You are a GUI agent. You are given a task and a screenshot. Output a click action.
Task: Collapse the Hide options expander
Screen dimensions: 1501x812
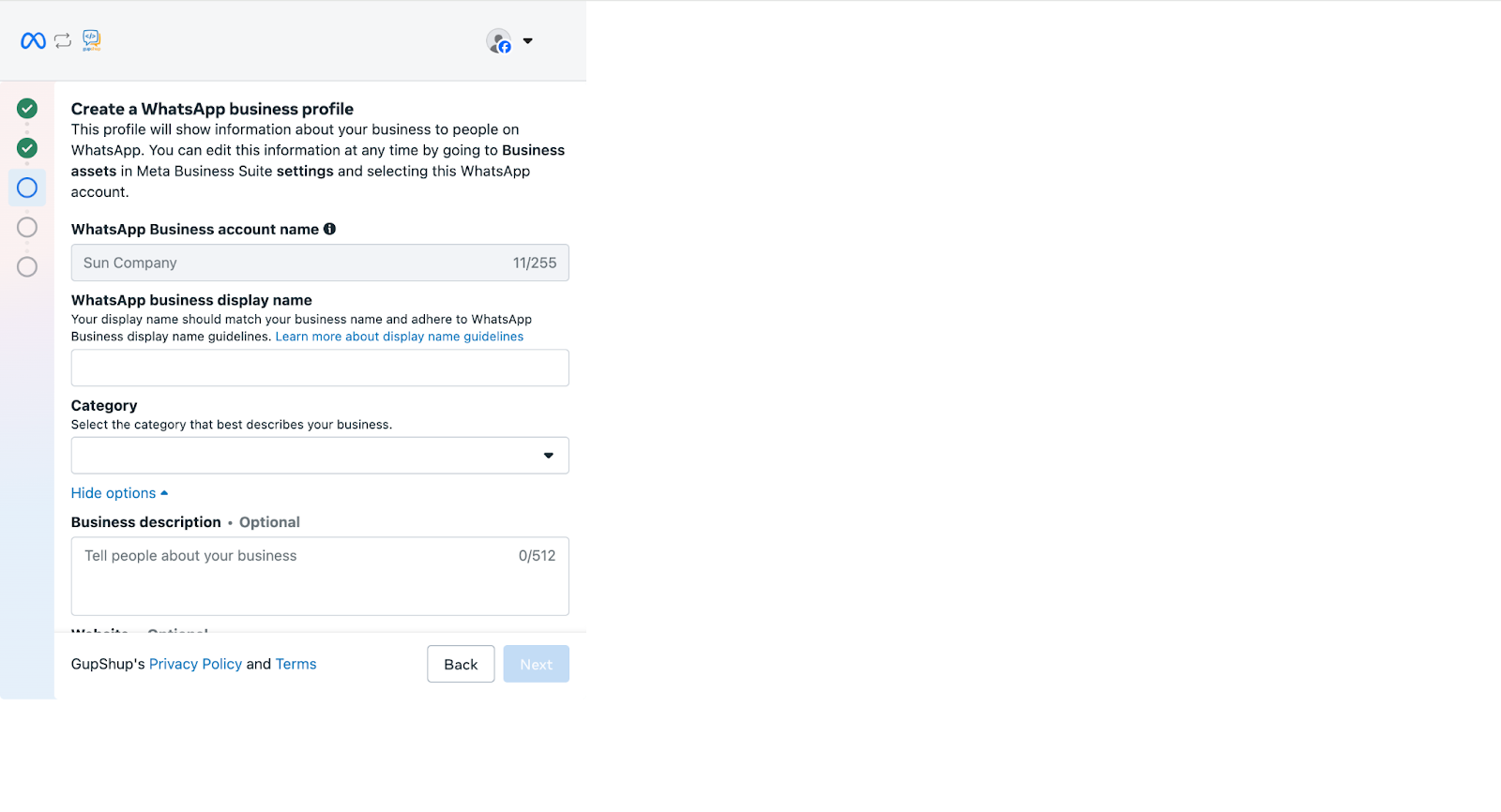(x=119, y=493)
